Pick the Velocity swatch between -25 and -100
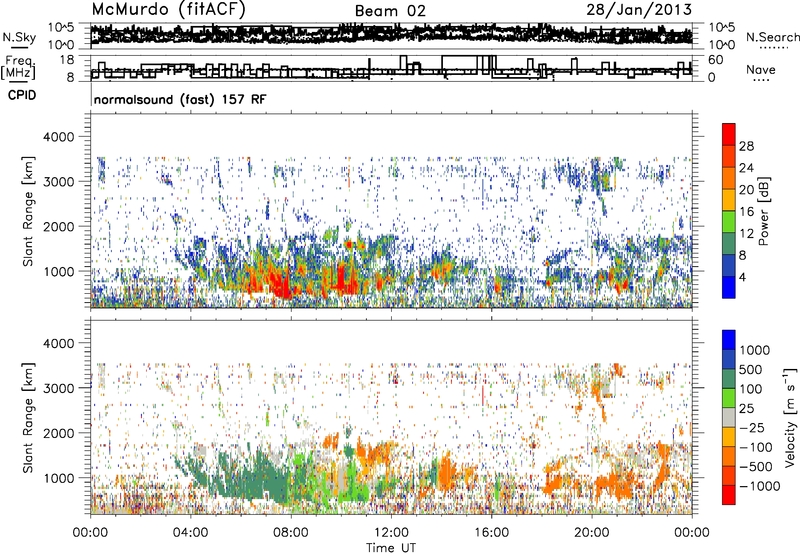The height and width of the screenshot is (554, 800). coord(729,437)
